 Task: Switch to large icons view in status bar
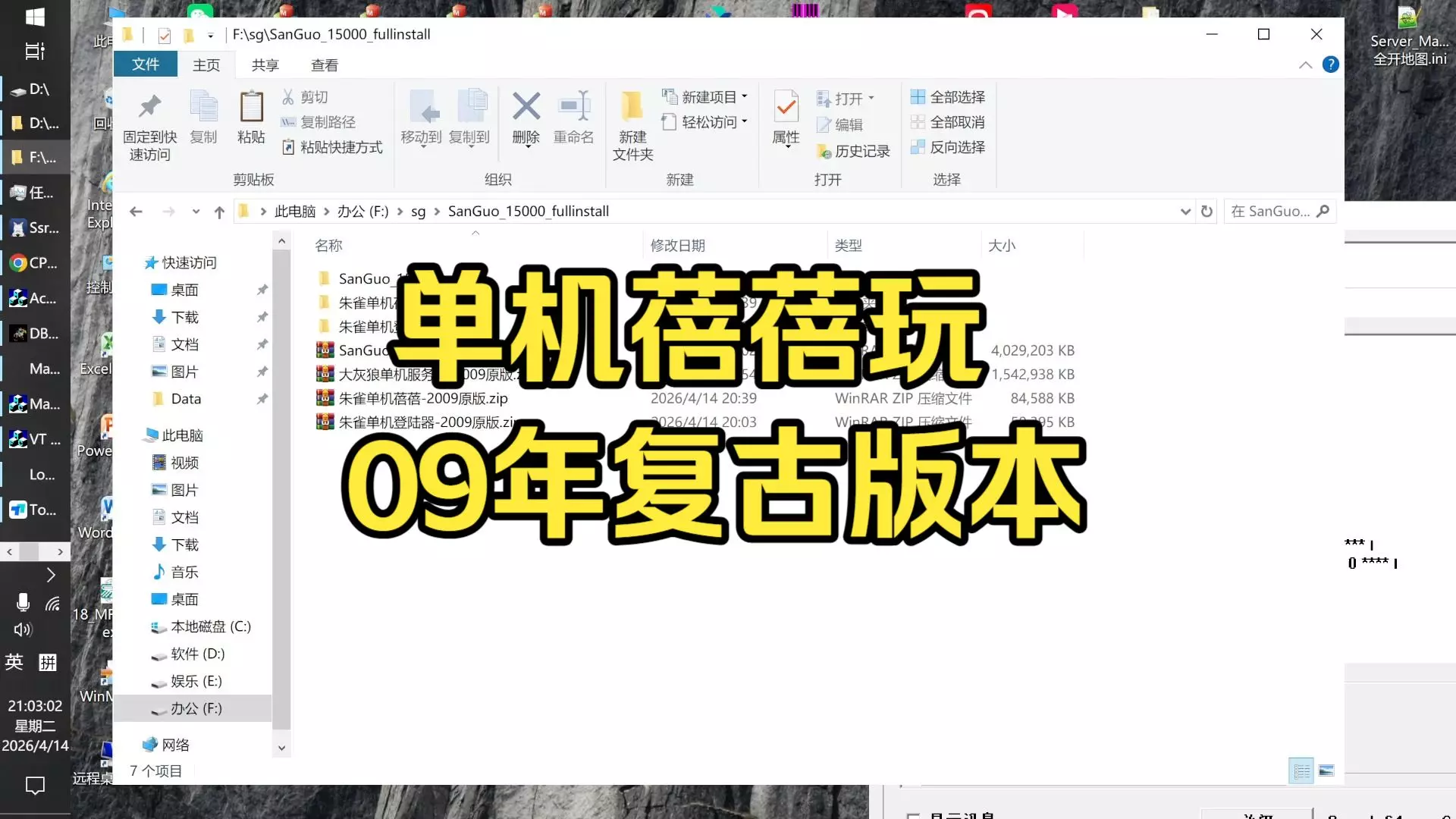[x=1326, y=770]
